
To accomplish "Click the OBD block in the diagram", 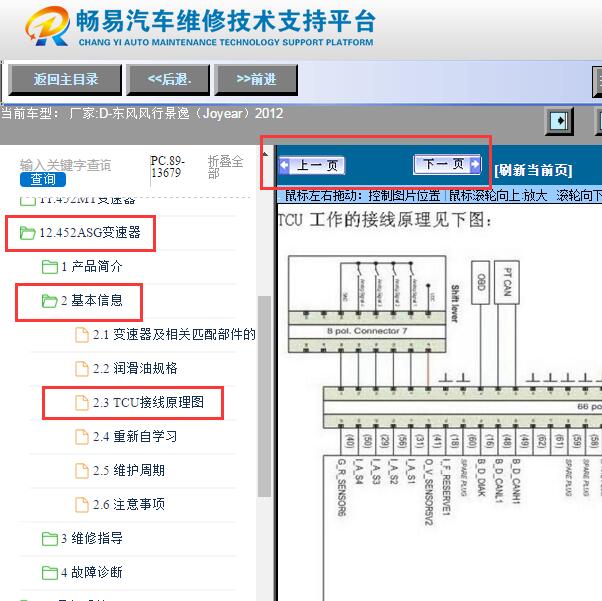I will tap(480, 282).
